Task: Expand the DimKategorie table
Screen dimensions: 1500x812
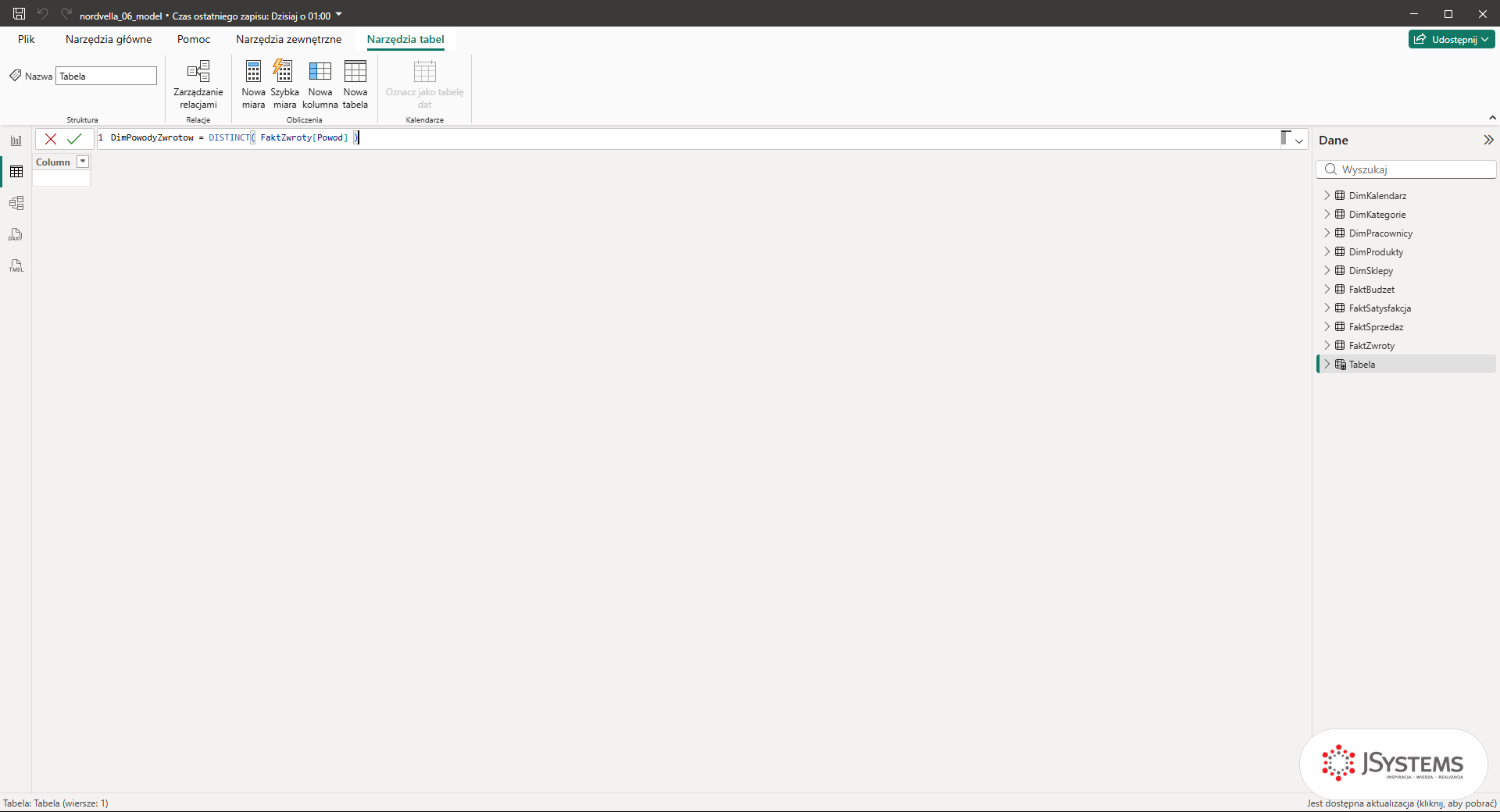Action: pyautogui.click(x=1327, y=214)
